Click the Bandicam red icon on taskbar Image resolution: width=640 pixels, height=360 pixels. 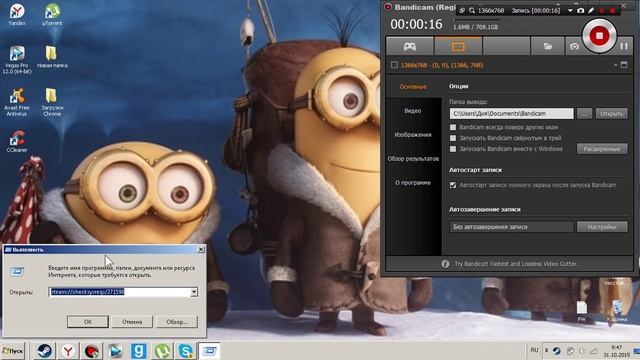pyautogui.click(x=92, y=351)
